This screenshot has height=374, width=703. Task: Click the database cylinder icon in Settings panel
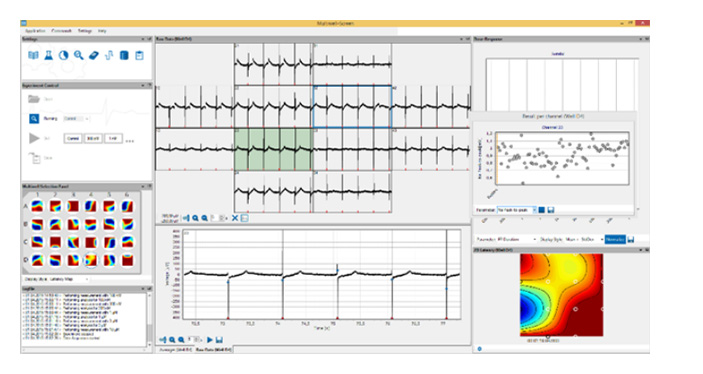[124, 55]
